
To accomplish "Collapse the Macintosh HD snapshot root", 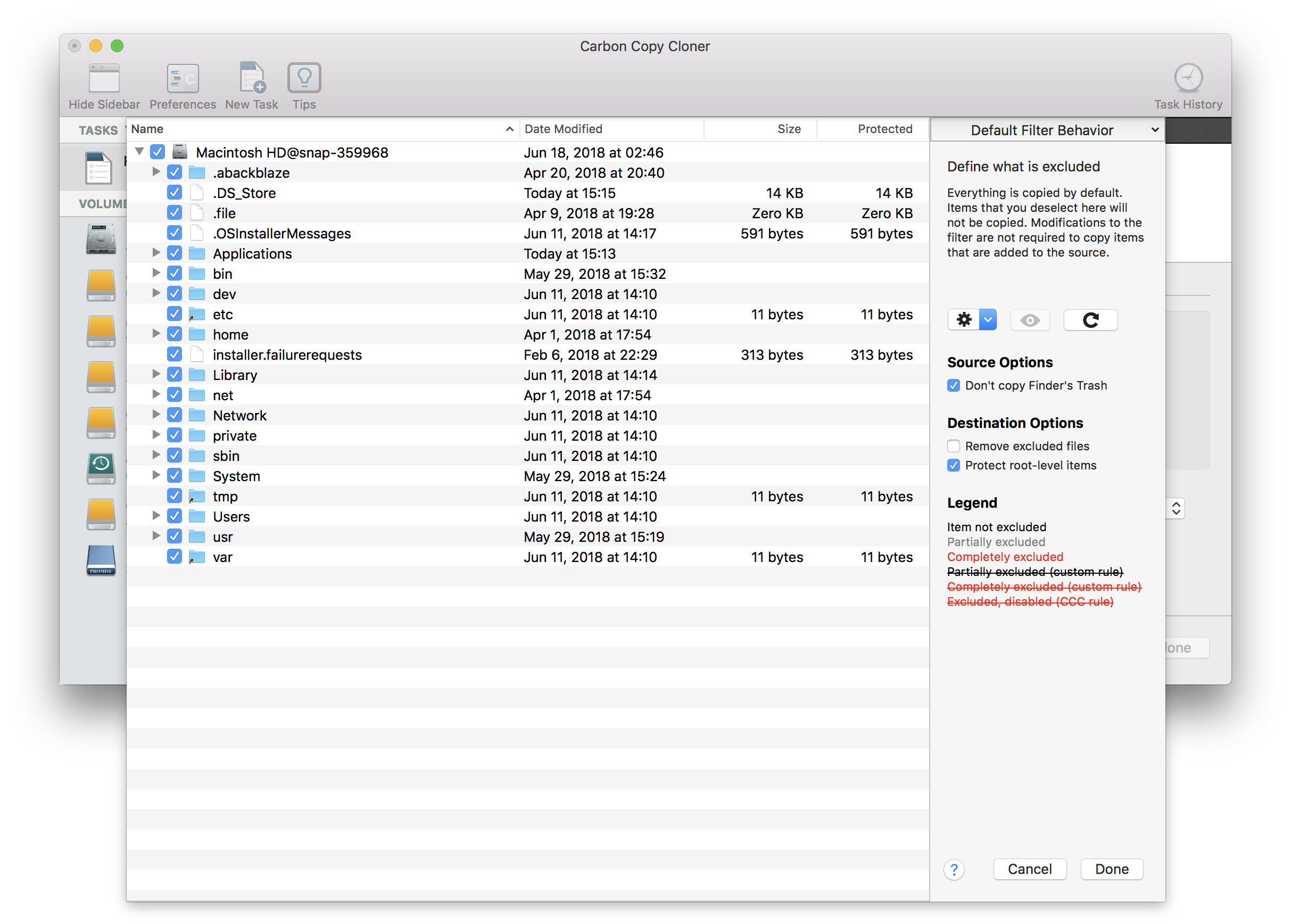I will (139, 152).
